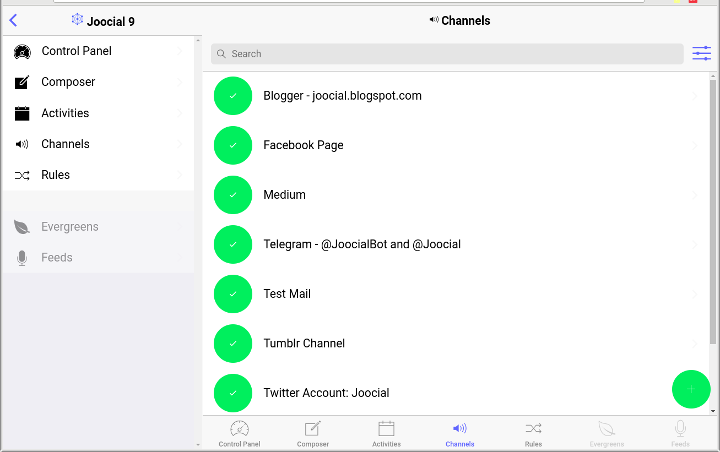
Task: Open the Facebook Page channel name
Action: click(303, 145)
